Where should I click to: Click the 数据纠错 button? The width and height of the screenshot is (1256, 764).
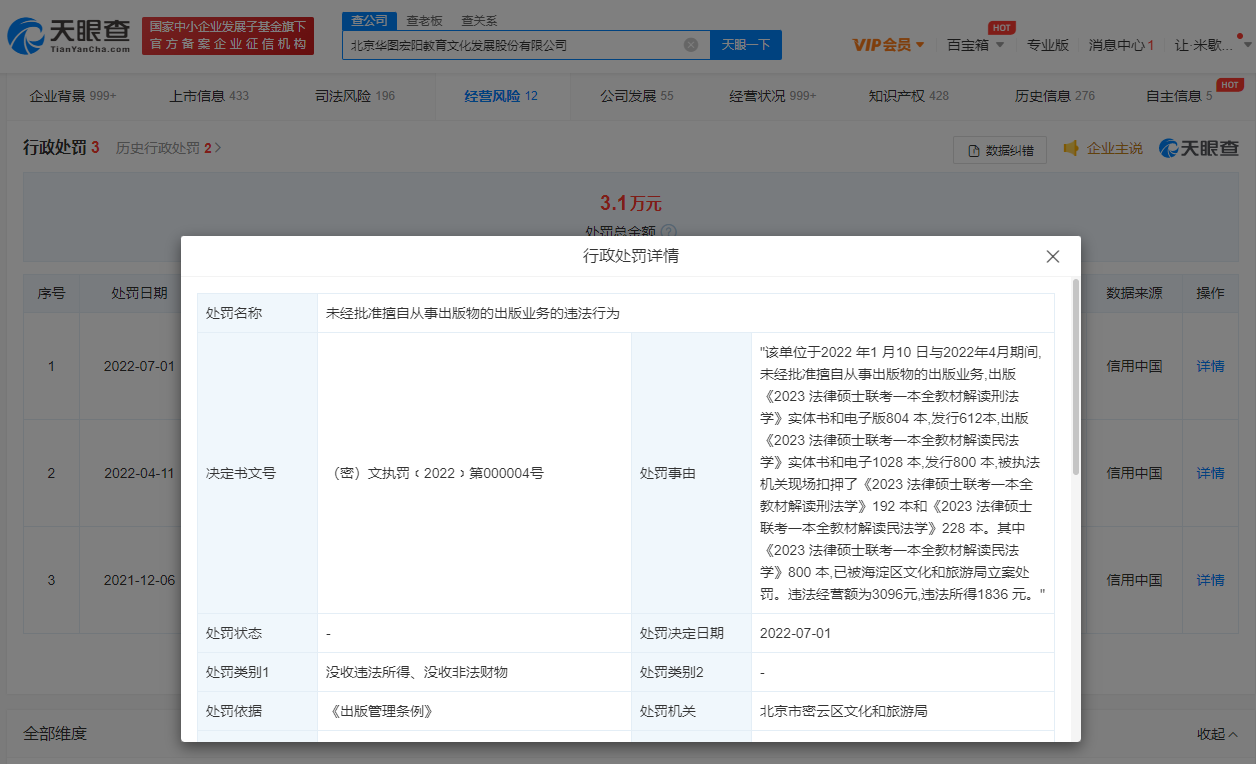tap(999, 150)
